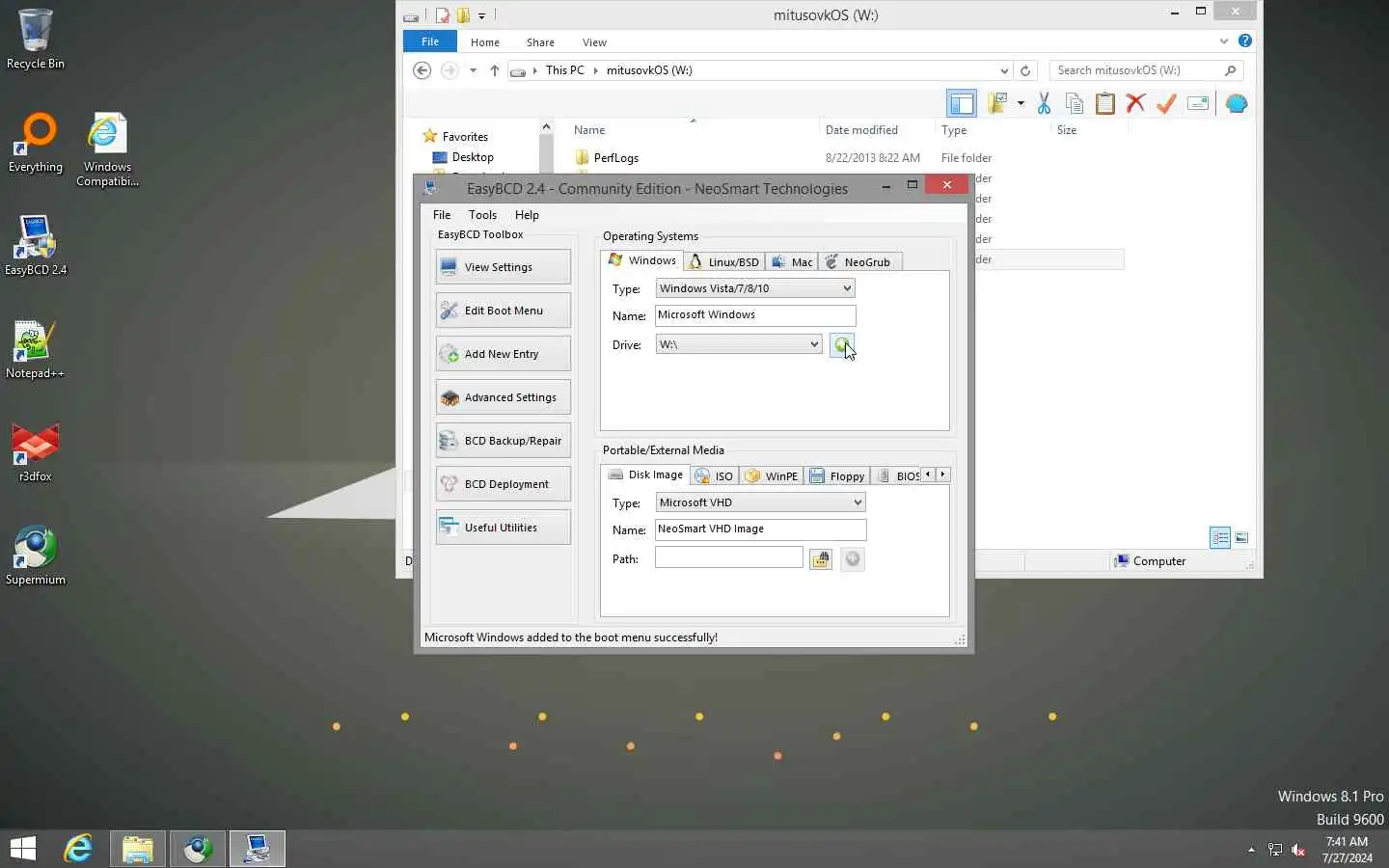Select the Disk Image tab
The height and width of the screenshot is (868, 1389).
coord(645,475)
